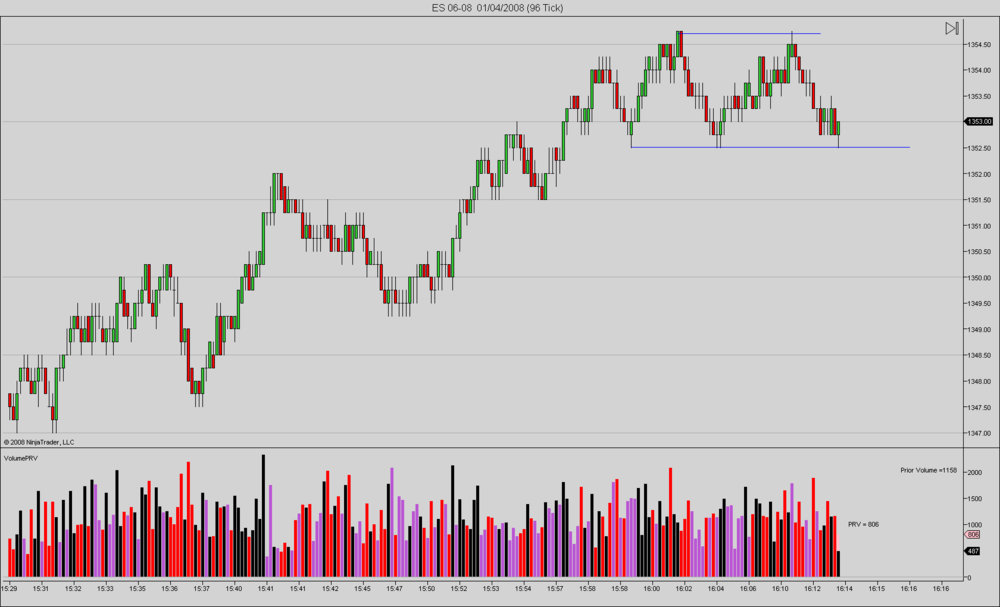Click the 15:29 time axis label

(x=10, y=588)
